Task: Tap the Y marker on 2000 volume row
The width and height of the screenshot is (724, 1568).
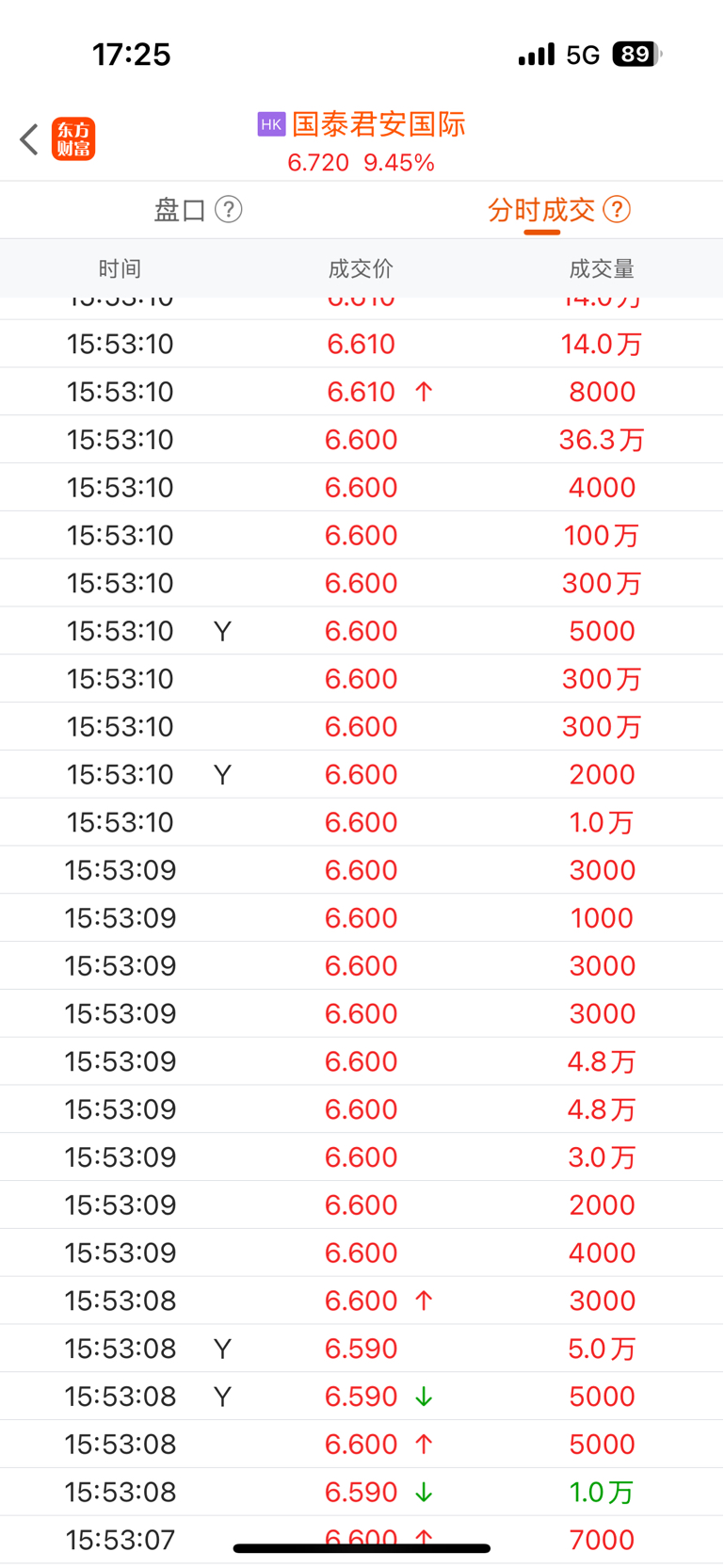Action: (x=222, y=774)
